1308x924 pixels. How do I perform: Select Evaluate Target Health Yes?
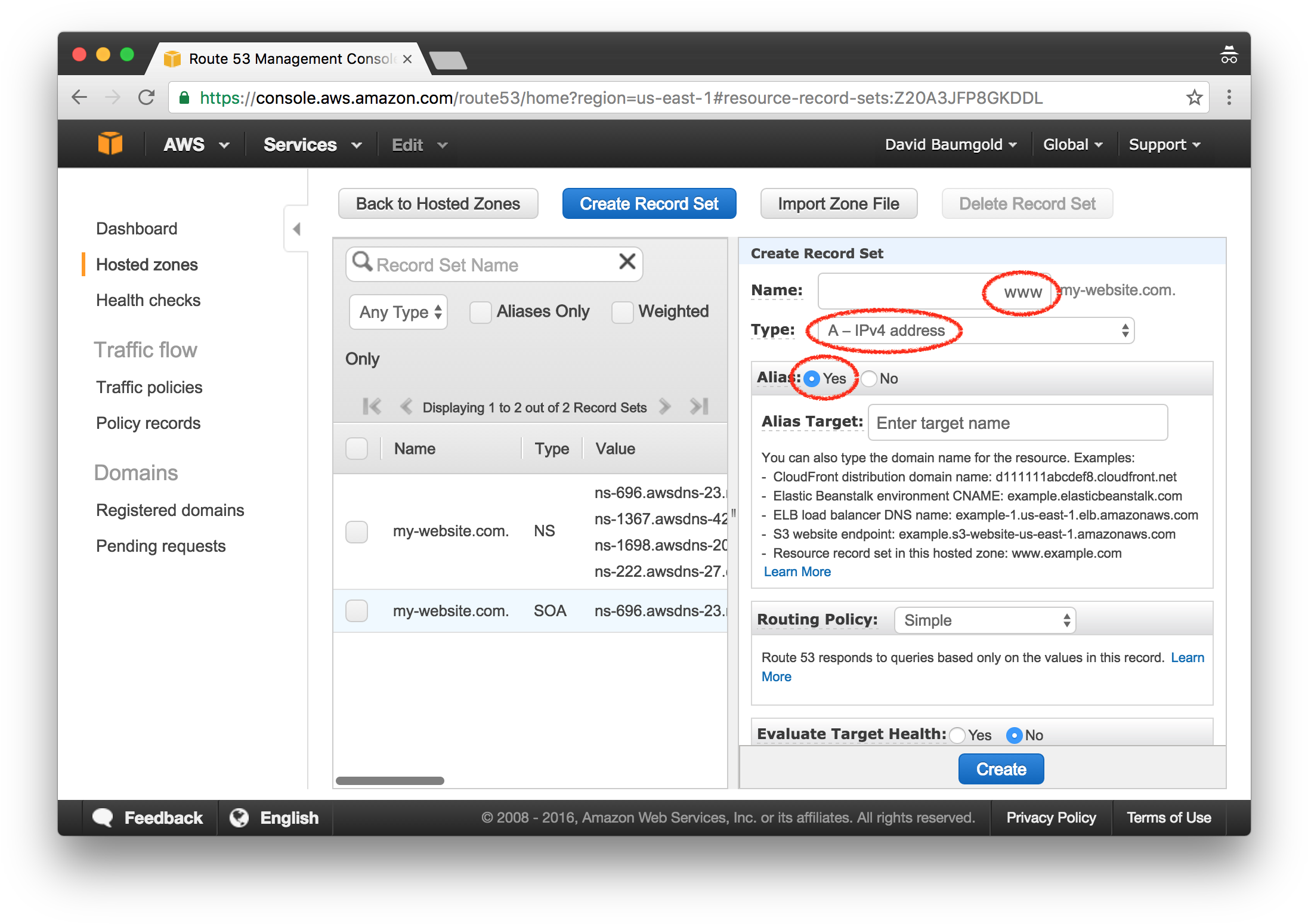pos(957,736)
